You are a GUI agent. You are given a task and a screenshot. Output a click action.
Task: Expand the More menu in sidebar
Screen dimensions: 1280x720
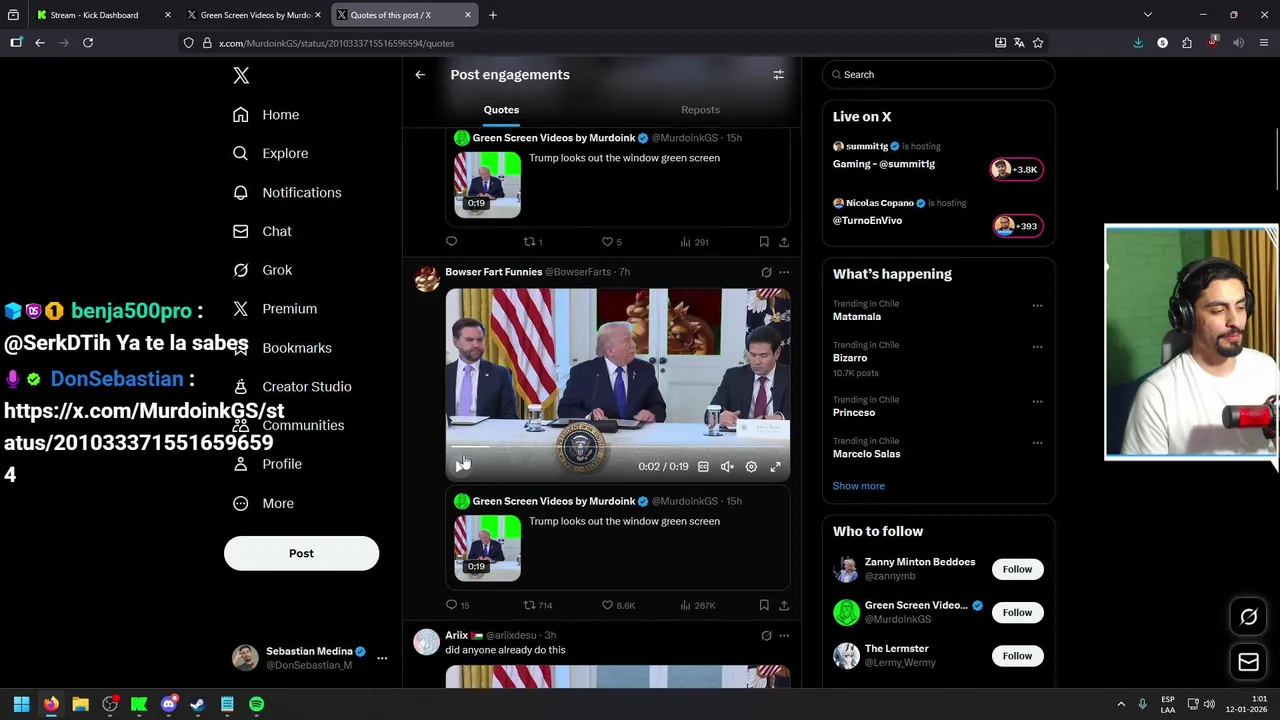pos(263,503)
